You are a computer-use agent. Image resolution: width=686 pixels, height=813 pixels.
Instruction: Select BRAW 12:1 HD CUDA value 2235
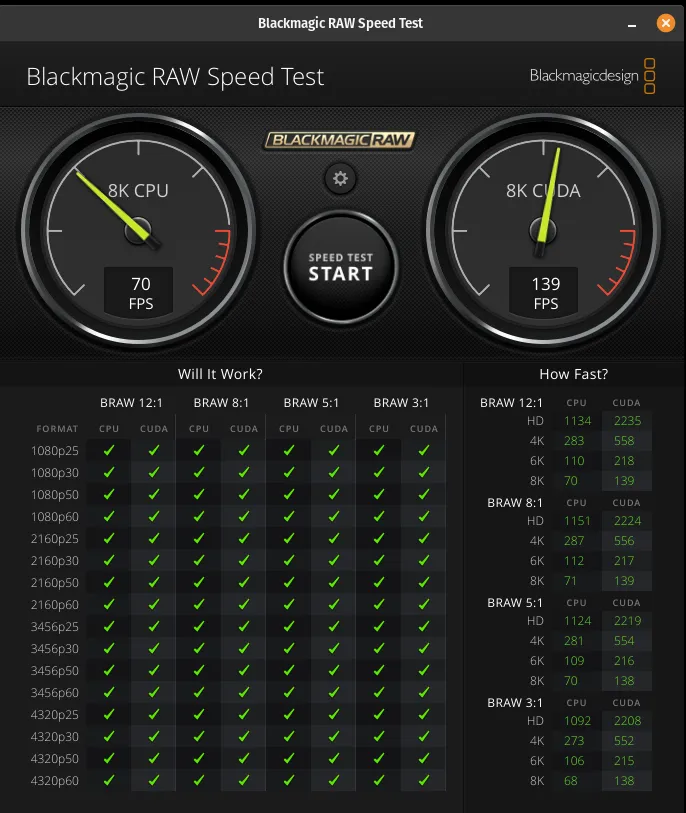click(x=626, y=421)
